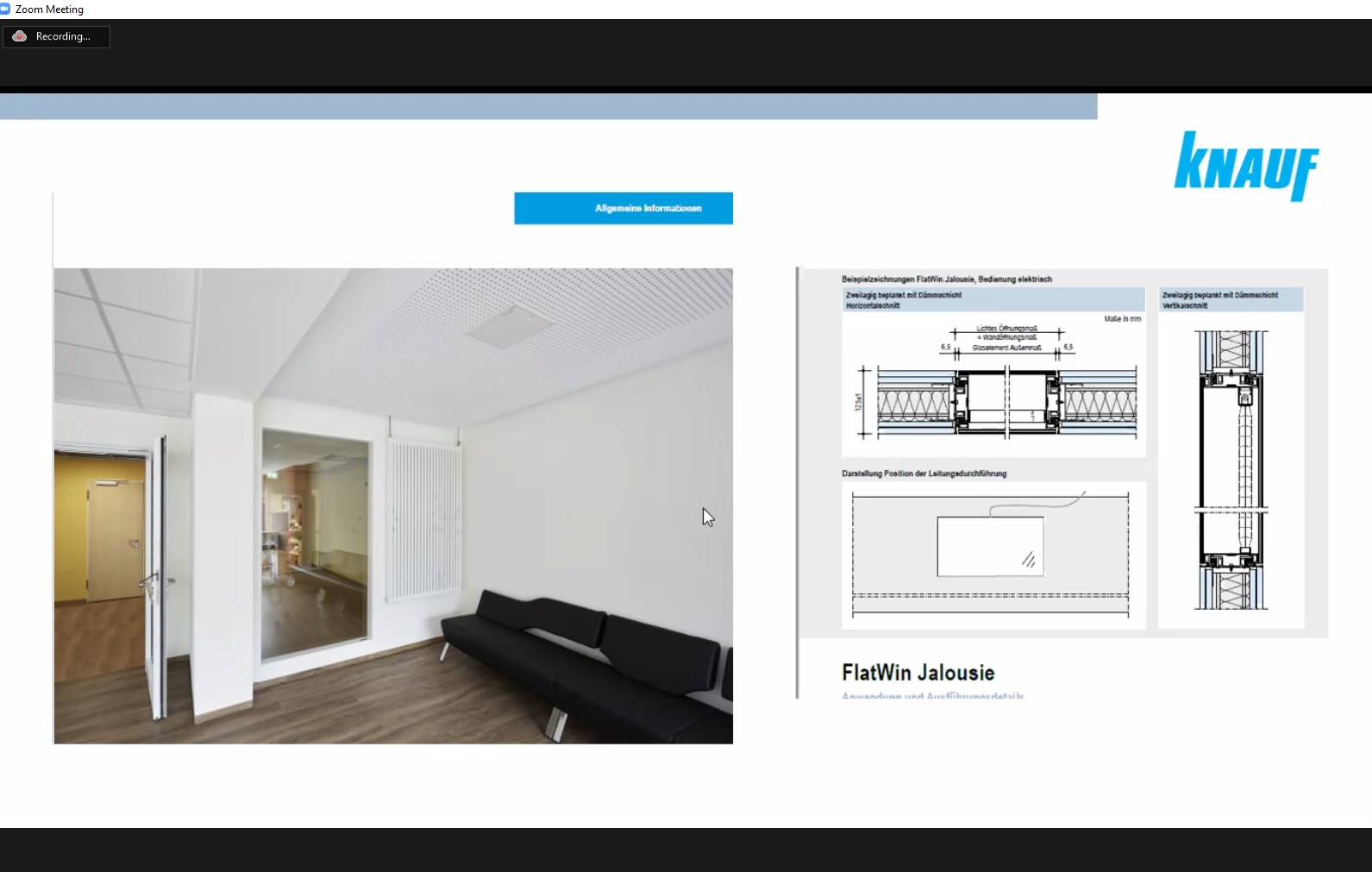1372x872 pixels.
Task: Select the FlatWin Jalousie heading
Action: 918,673
